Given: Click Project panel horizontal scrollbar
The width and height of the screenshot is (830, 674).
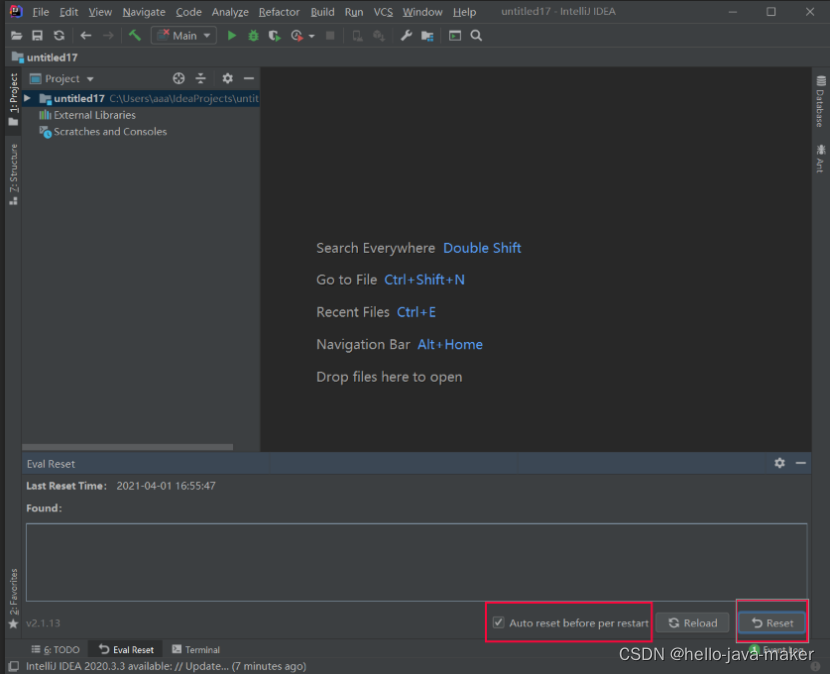Looking at the screenshot, I should pos(128,447).
